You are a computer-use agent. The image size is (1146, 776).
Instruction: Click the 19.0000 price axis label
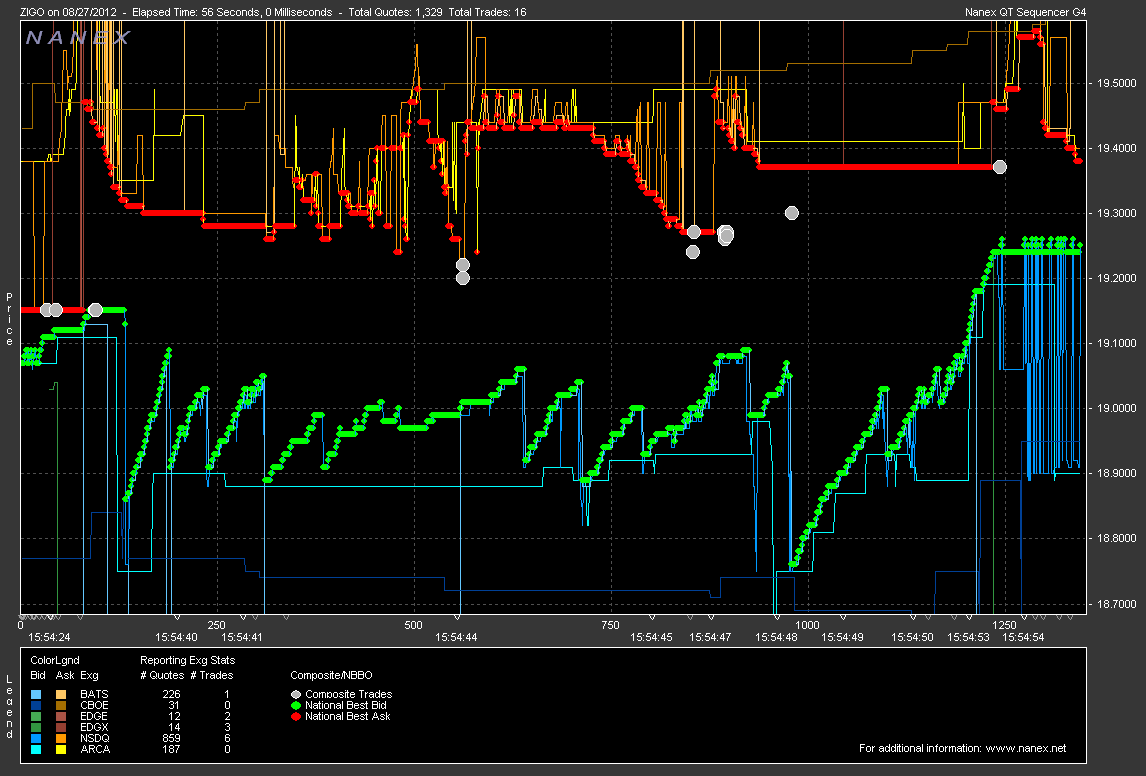pyautogui.click(x=1116, y=408)
